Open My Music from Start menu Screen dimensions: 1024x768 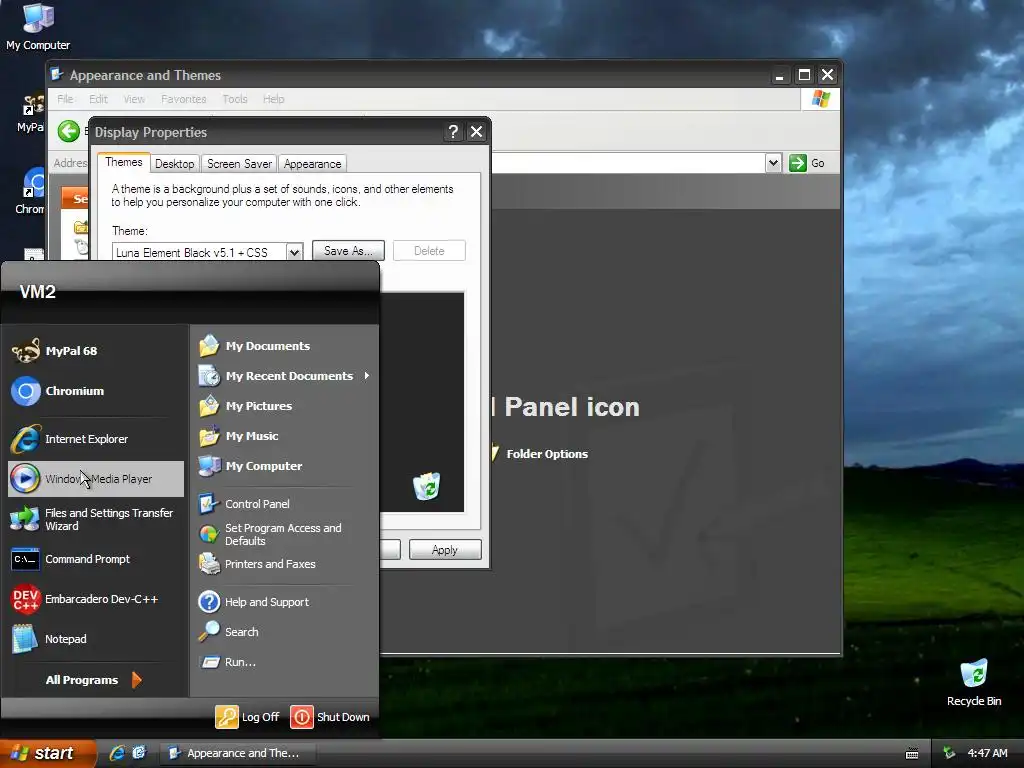click(284, 436)
